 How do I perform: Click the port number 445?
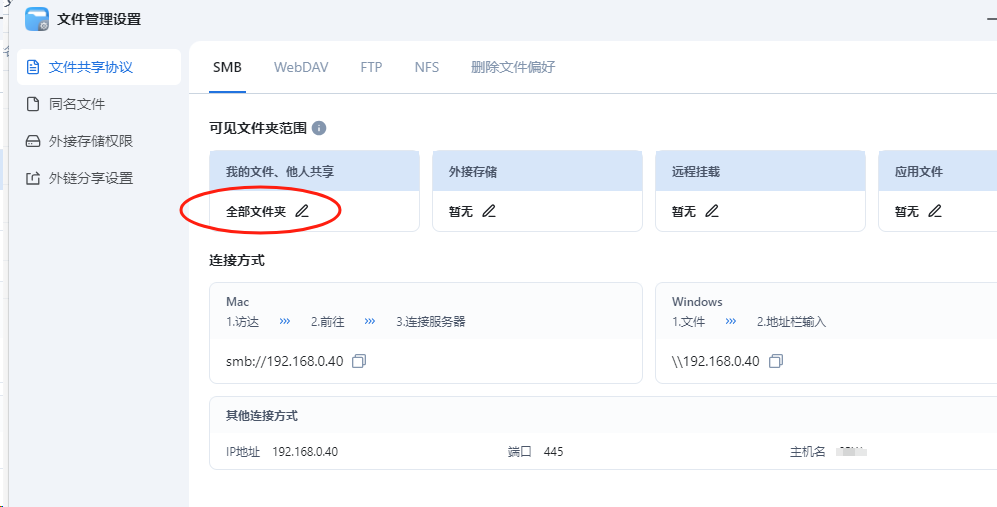(x=553, y=452)
